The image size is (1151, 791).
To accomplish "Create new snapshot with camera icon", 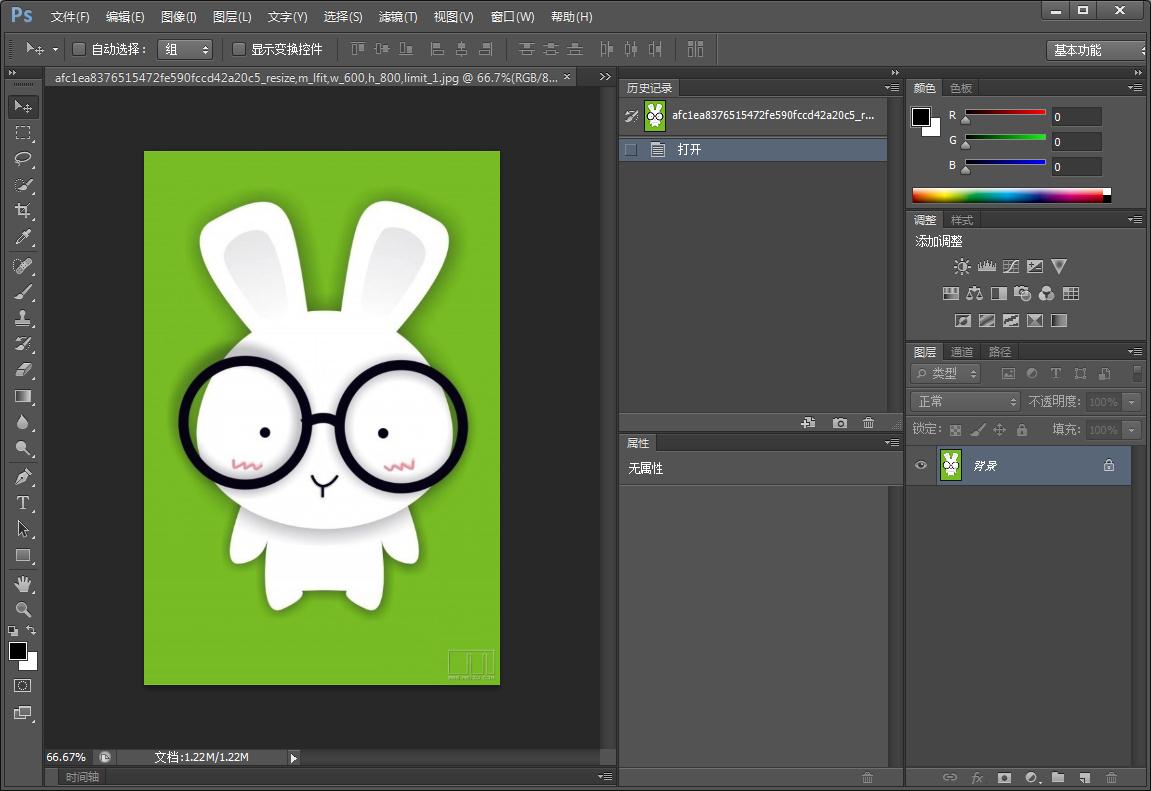I will click(x=840, y=423).
